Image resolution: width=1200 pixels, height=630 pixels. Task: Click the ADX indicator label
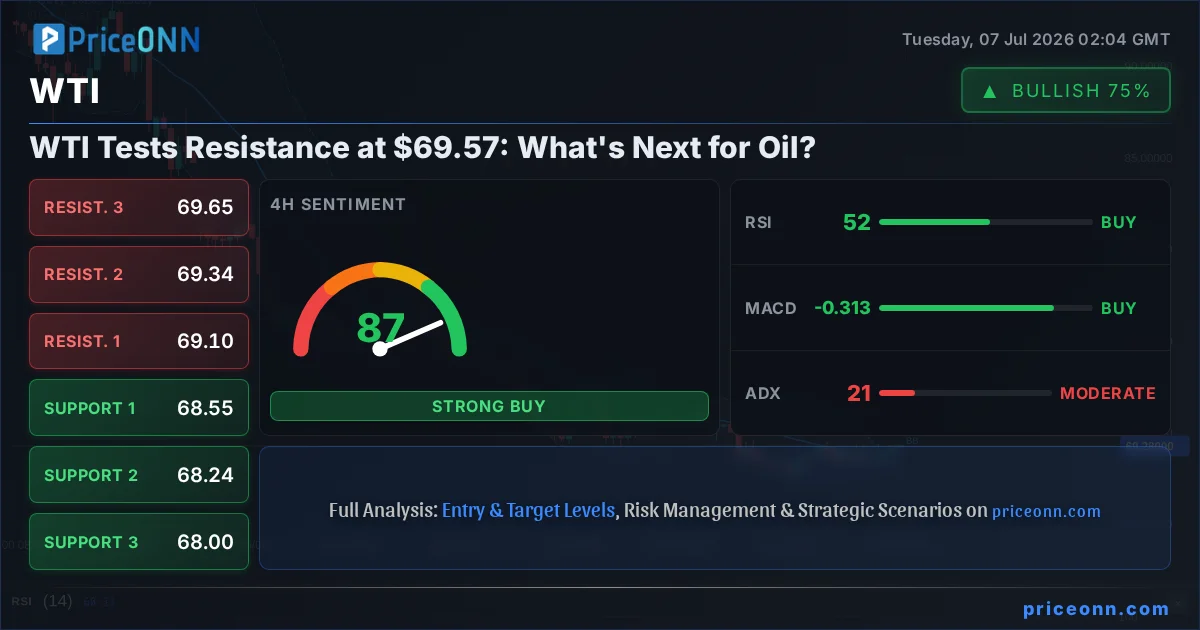(x=763, y=393)
